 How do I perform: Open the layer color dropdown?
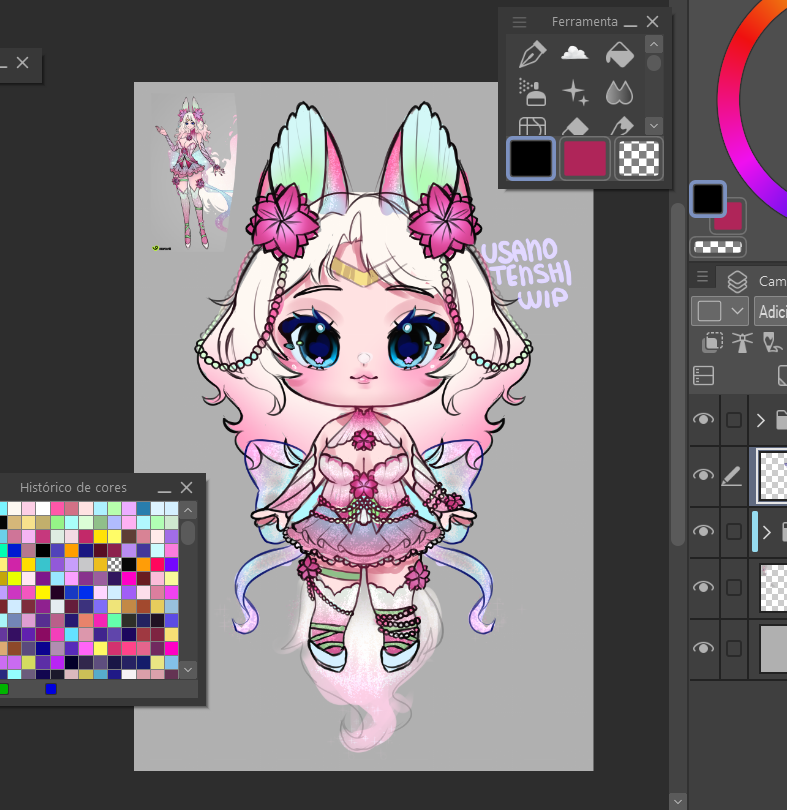[719, 311]
